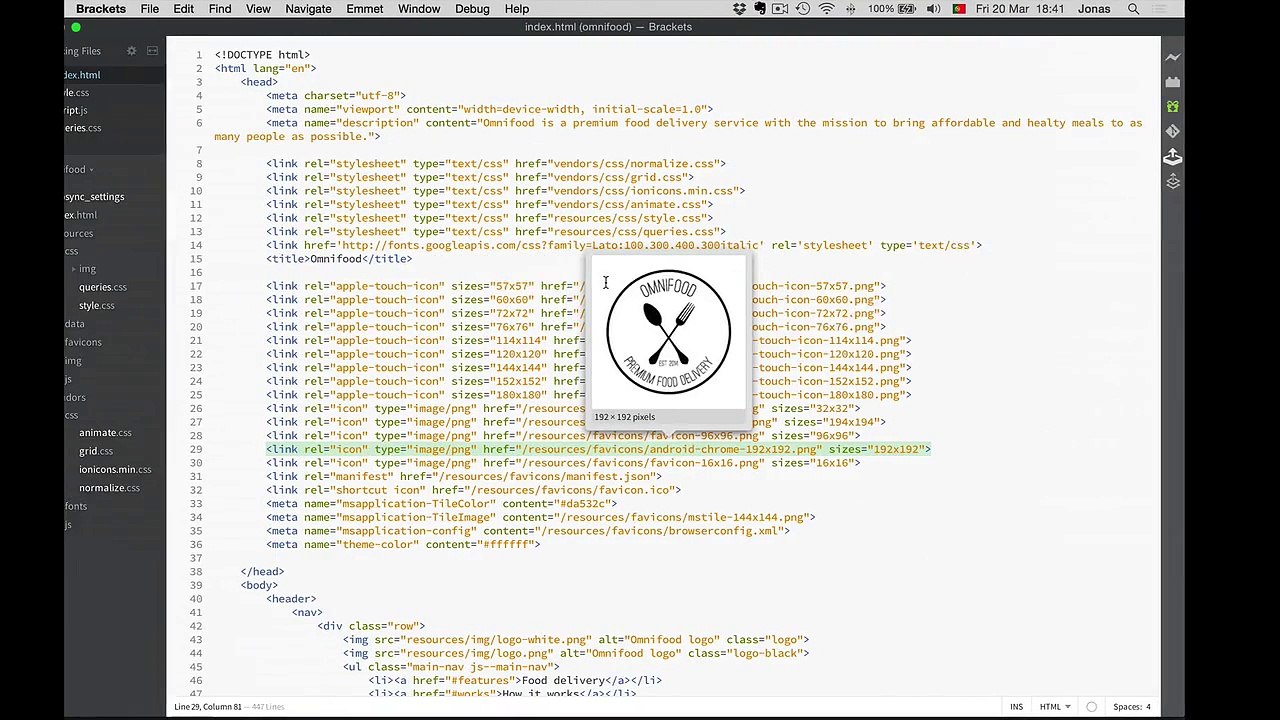This screenshot has height=720, width=1280.
Task: Open queries.css under resources css folder
Action: [103, 287]
